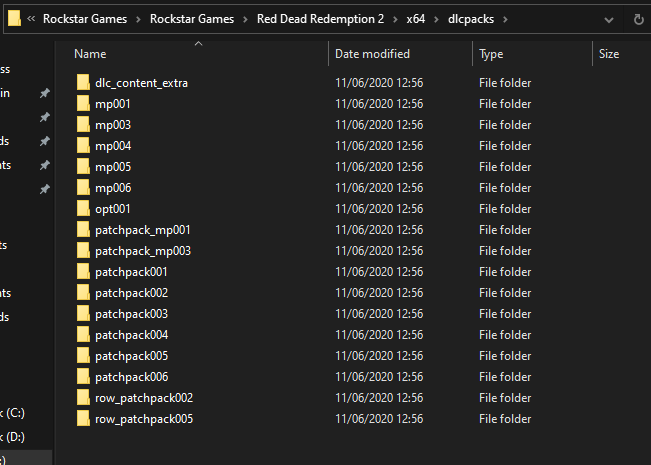Select the patchpack001 folder name

[x=131, y=272]
